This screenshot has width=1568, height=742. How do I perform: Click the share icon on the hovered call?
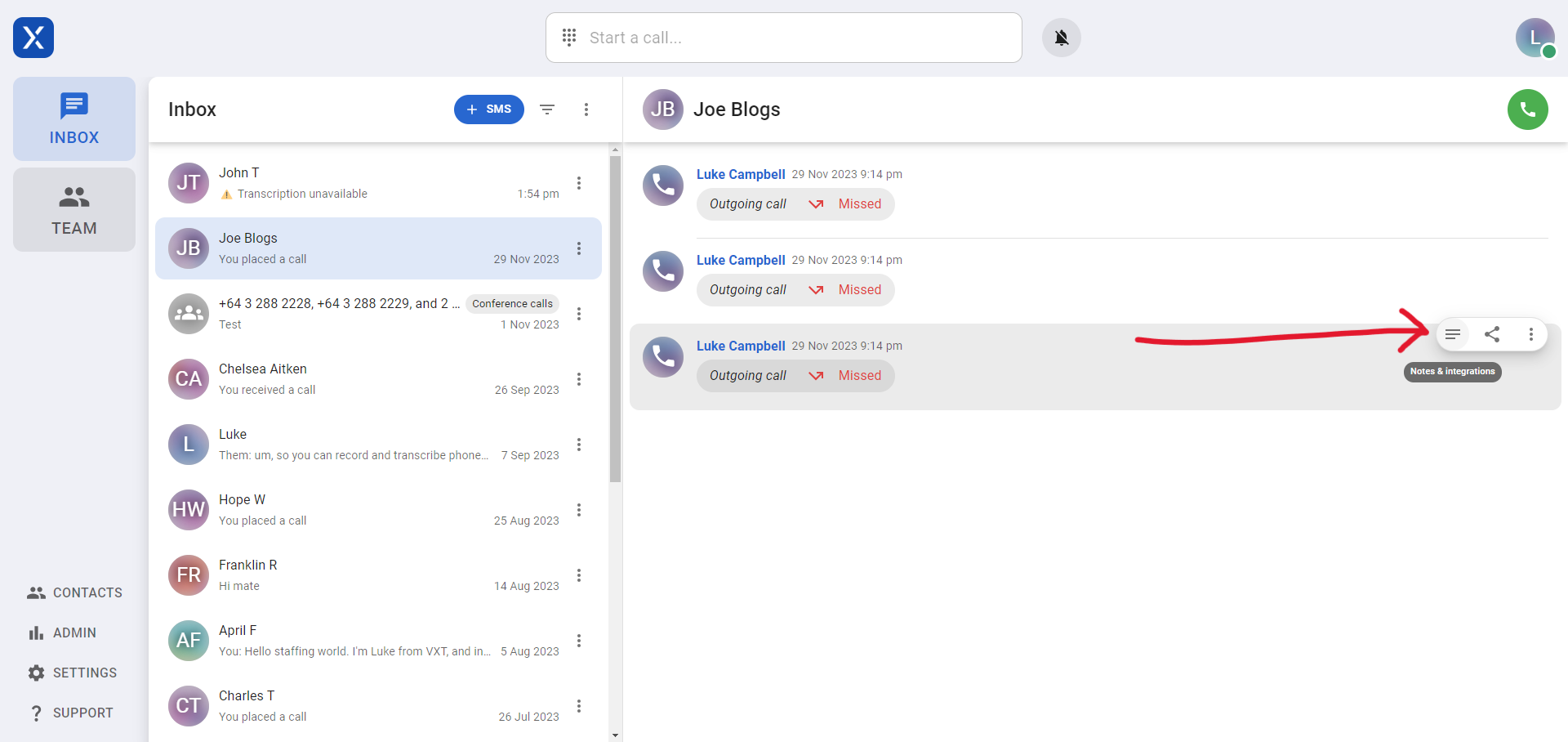pyautogui.click(x=1491, y=334)
